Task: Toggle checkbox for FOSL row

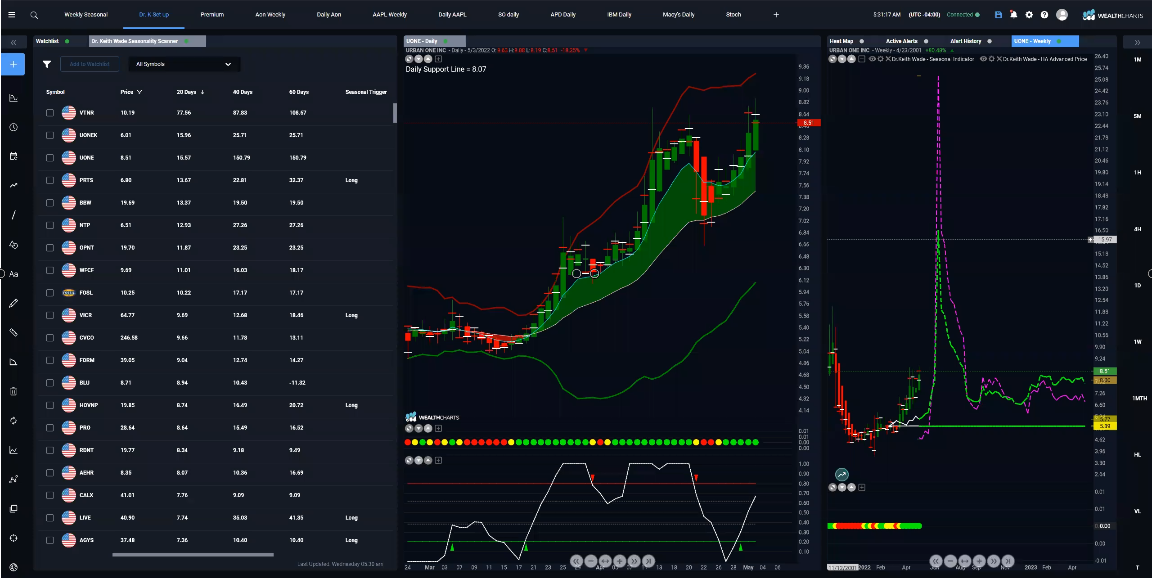Action: (x=50, y=292)
